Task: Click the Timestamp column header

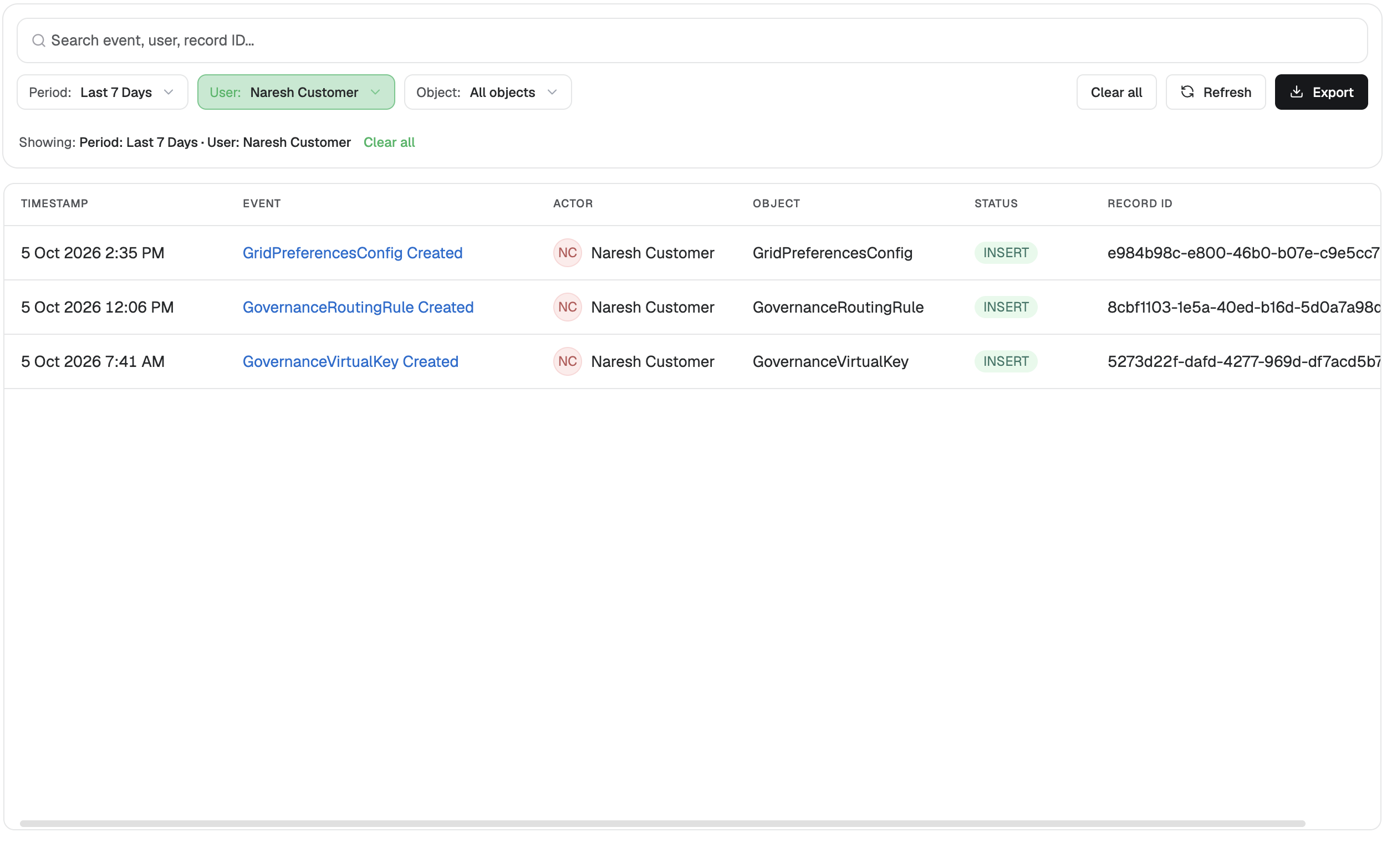Action: pyautogui.click(x=55, y=205)
